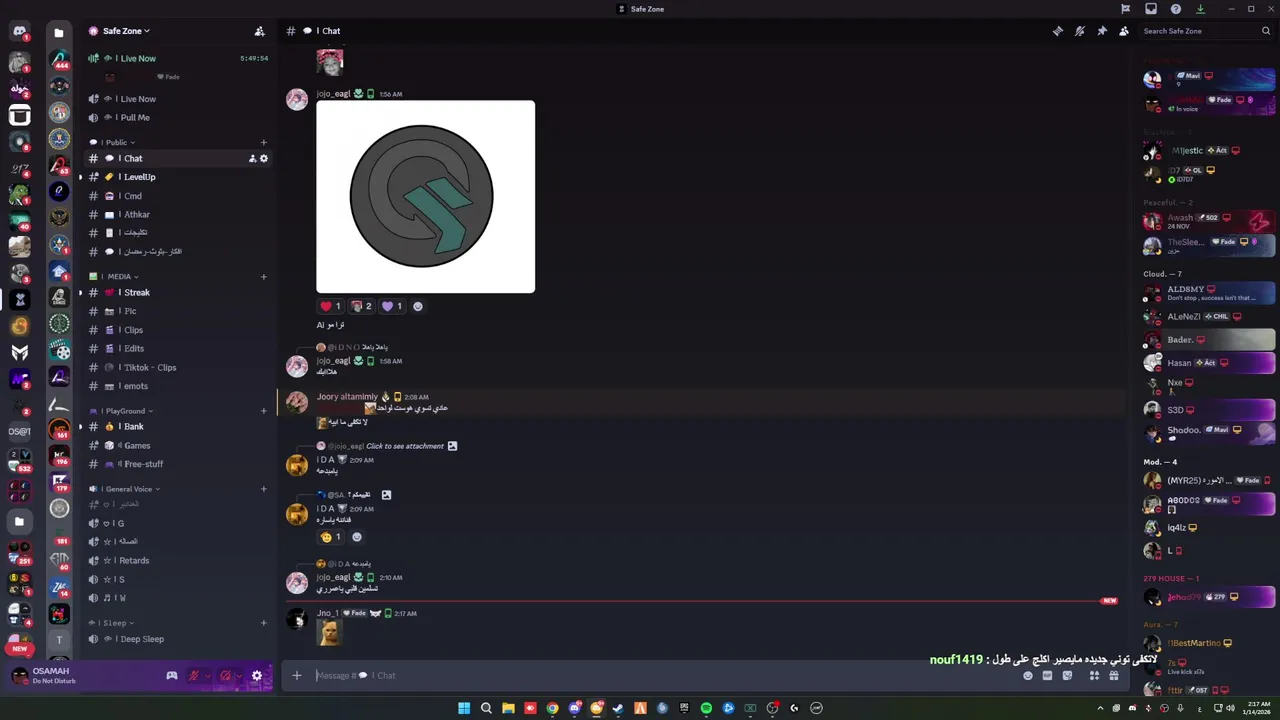Toggle the purple heart reaction
Screen dimensions: 1280x720
pyautogui.click(x=392, y=306)
